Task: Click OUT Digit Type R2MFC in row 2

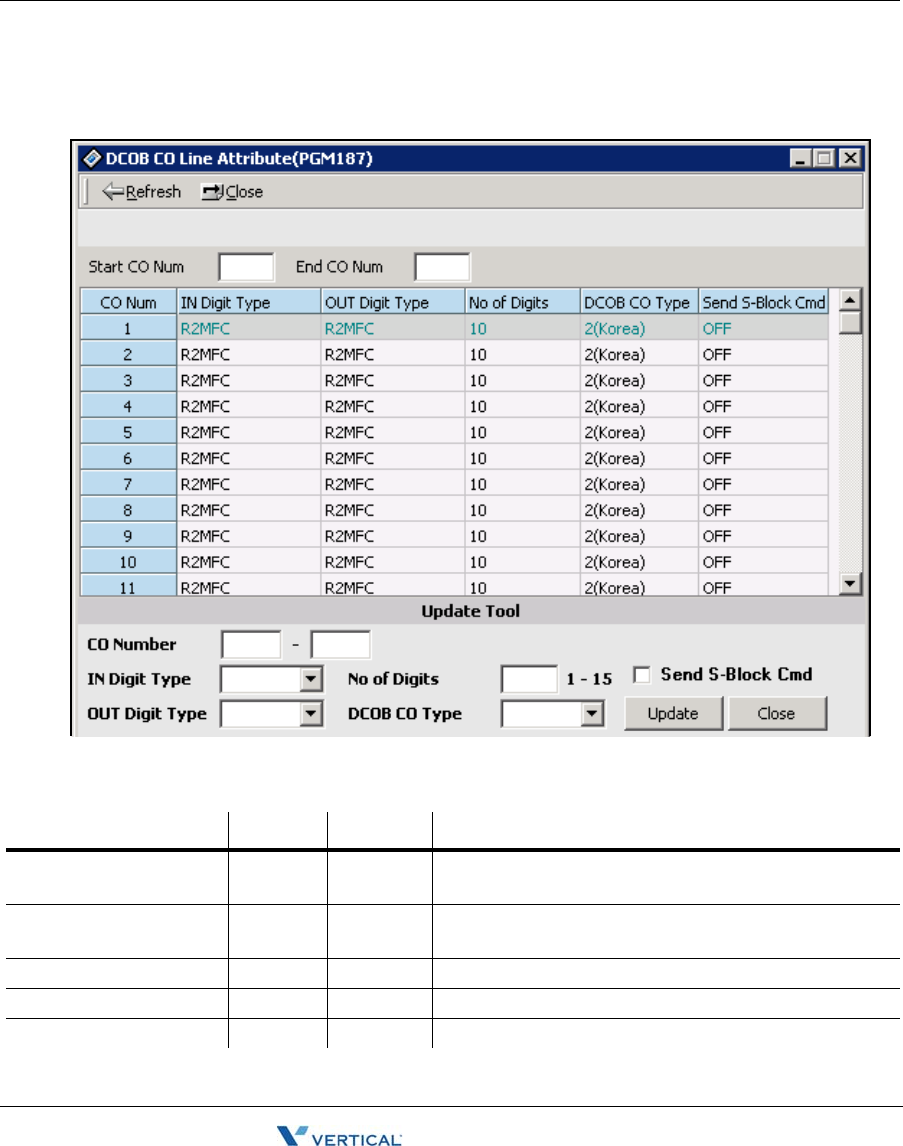Action: point(393,354)
